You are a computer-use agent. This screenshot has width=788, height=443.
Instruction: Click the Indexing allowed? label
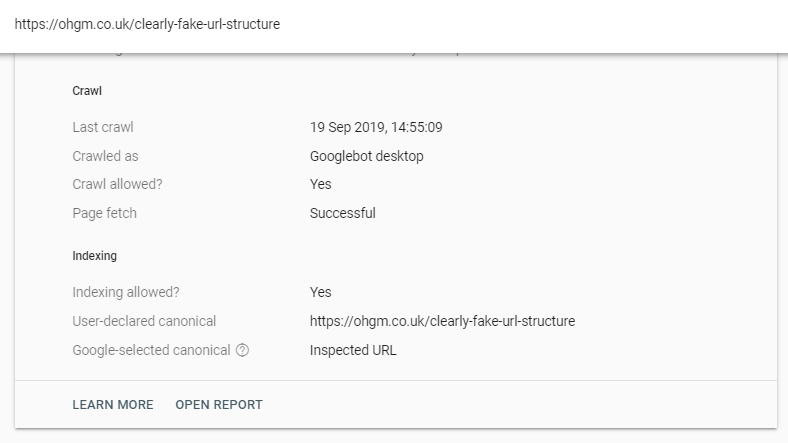pyautogui.click(x=126, y=292)
